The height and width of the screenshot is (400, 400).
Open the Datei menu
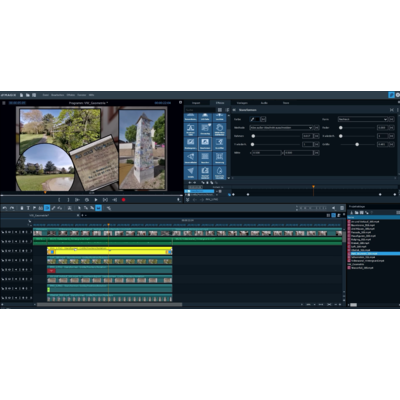click(x=46, y=95)
